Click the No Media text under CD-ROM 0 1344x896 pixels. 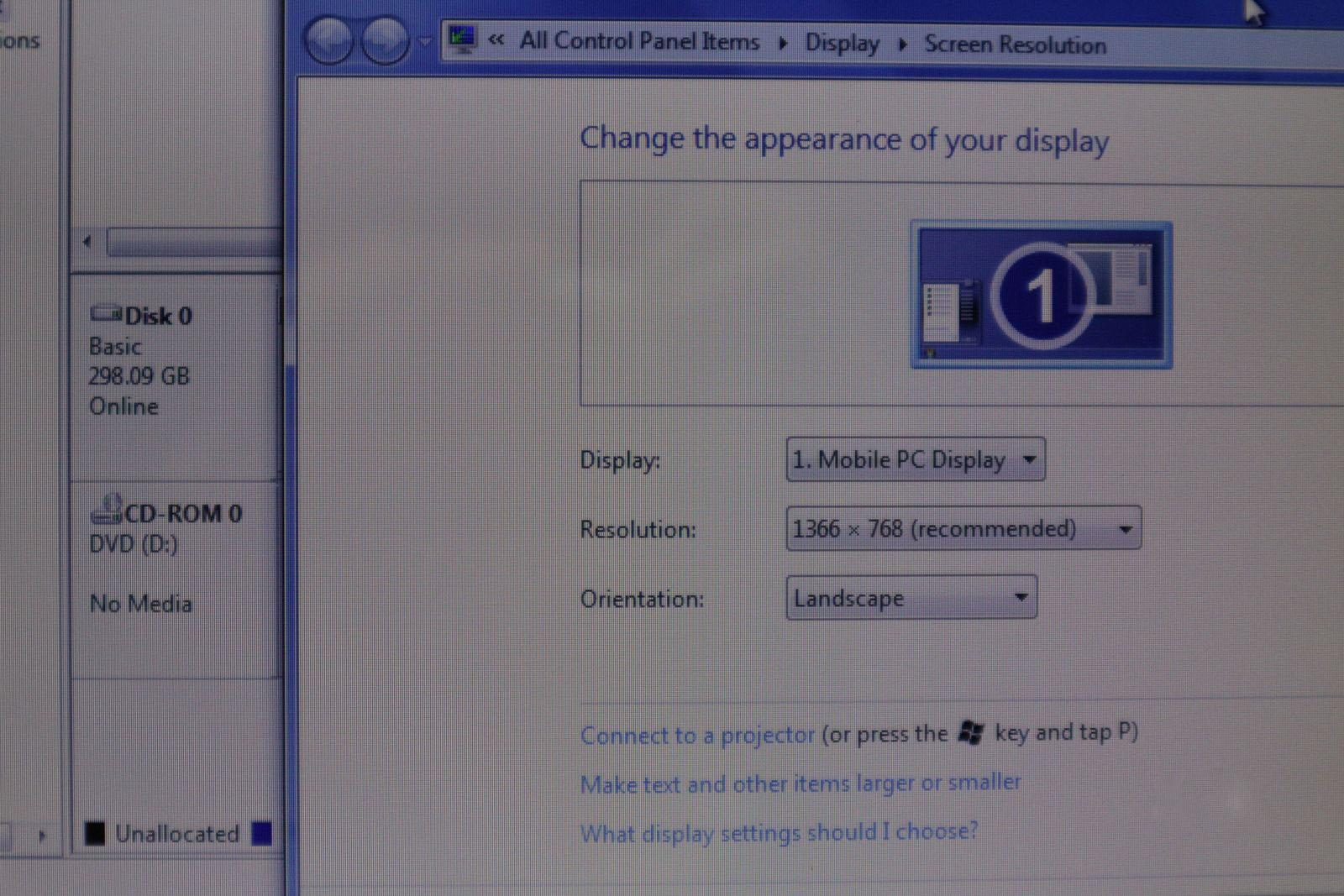[141, 604]
